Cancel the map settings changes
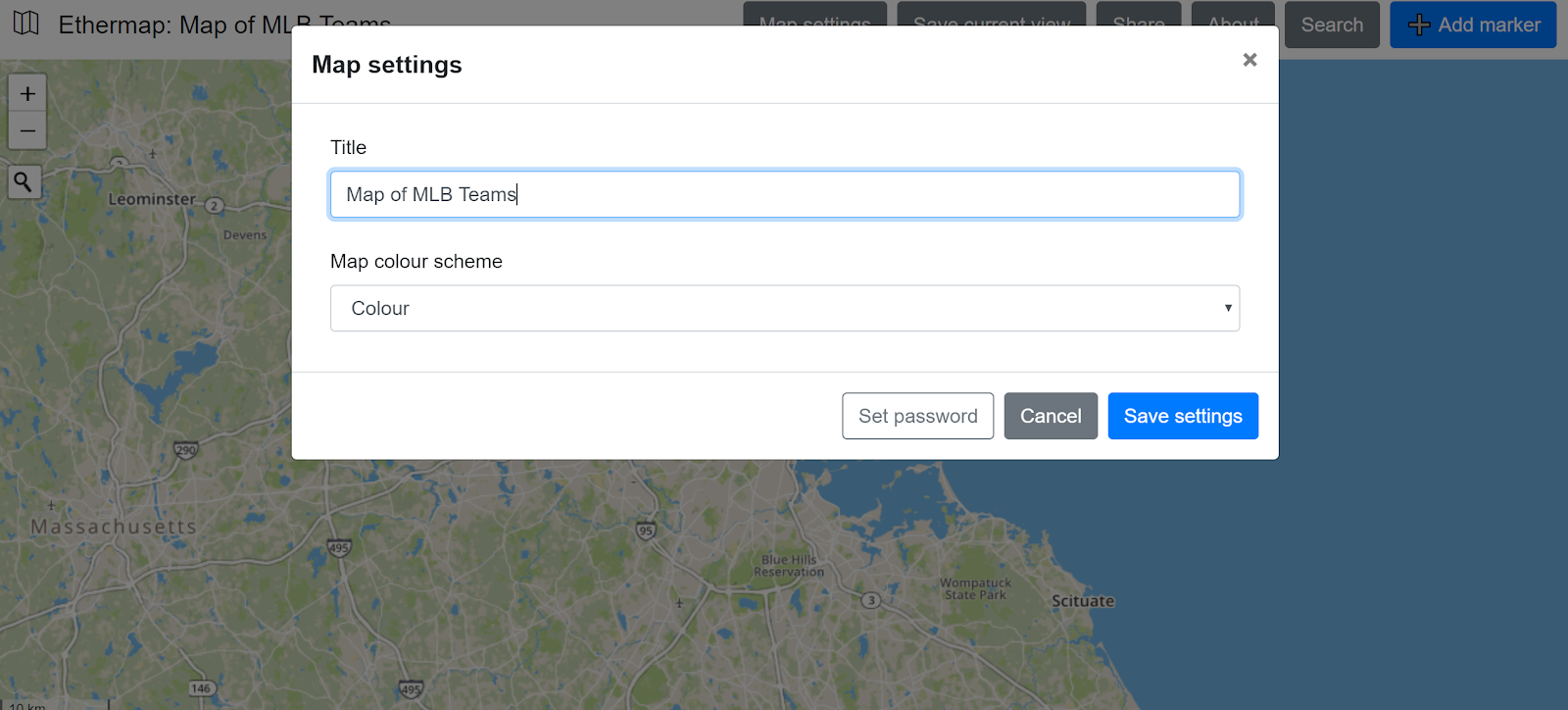1568x710 pixels. (1051, 416)
